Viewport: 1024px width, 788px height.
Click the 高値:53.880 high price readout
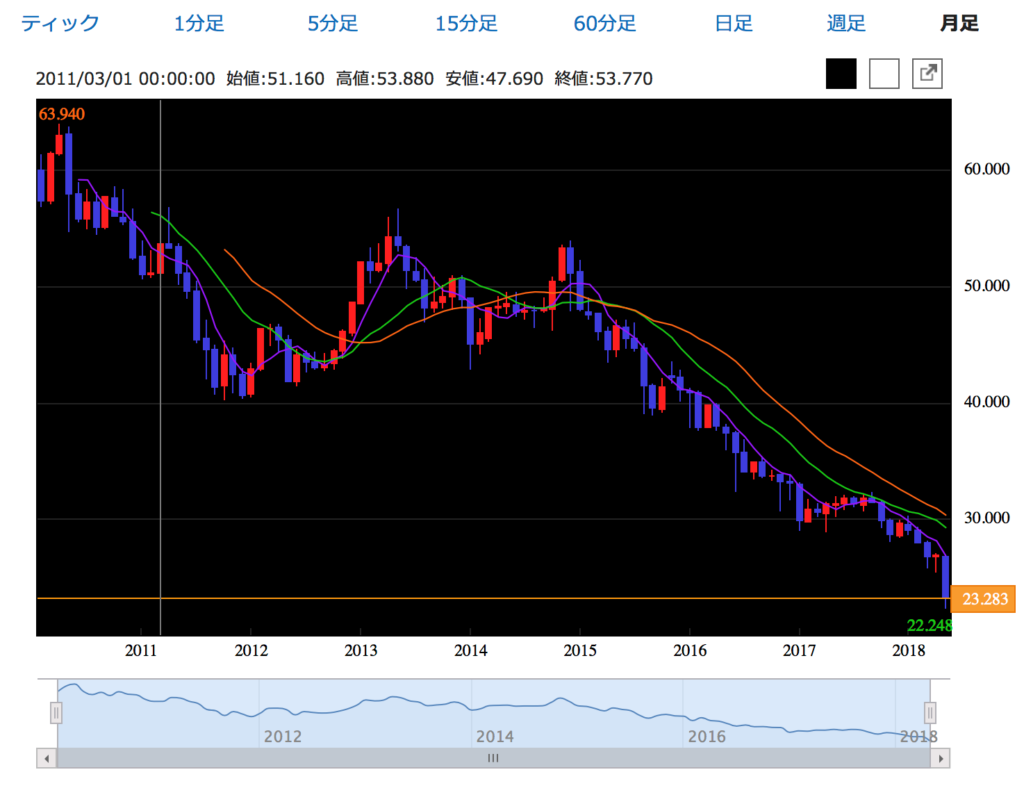[x=385, y=79]
